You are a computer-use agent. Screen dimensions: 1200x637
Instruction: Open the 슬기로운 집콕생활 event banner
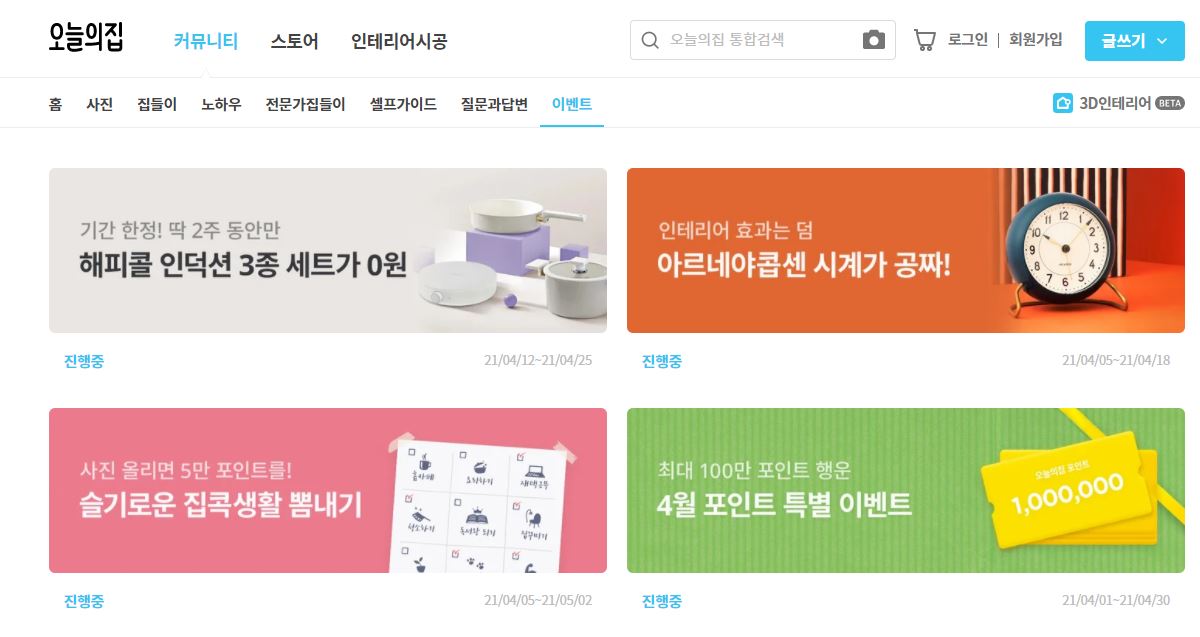(x=328, y=490)
